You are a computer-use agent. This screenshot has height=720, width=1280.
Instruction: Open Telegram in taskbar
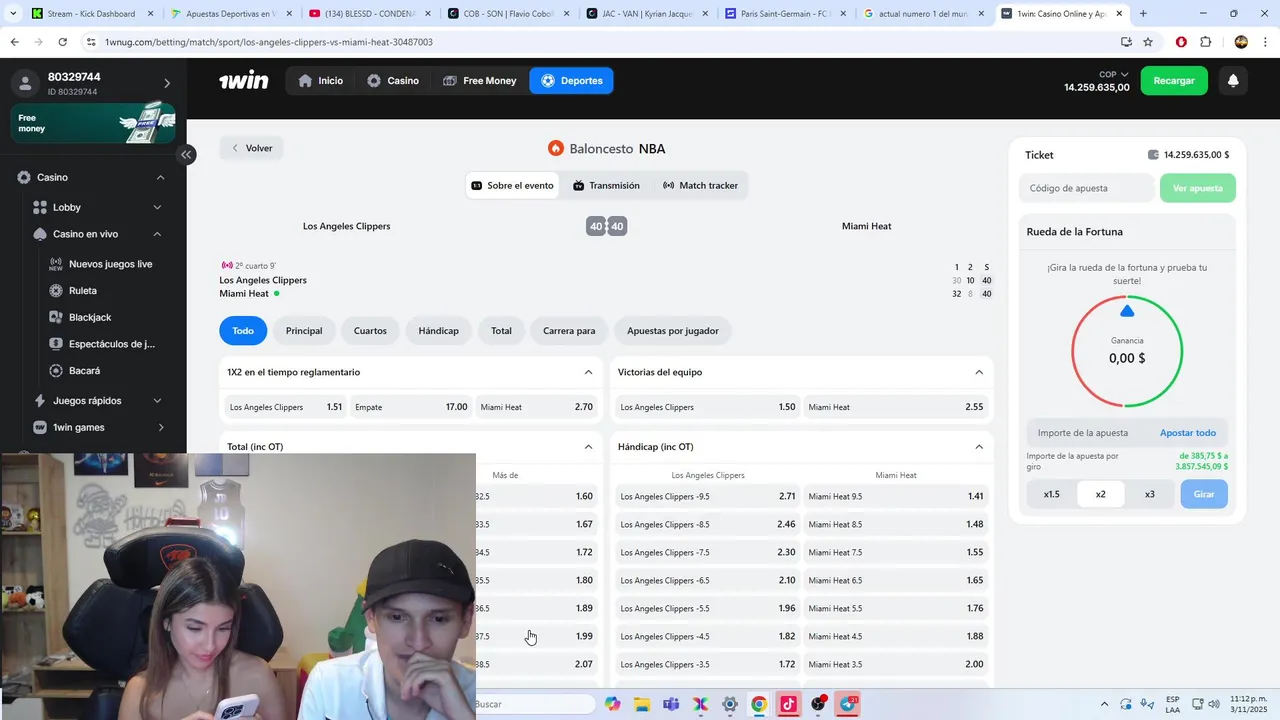click(849, 704)
